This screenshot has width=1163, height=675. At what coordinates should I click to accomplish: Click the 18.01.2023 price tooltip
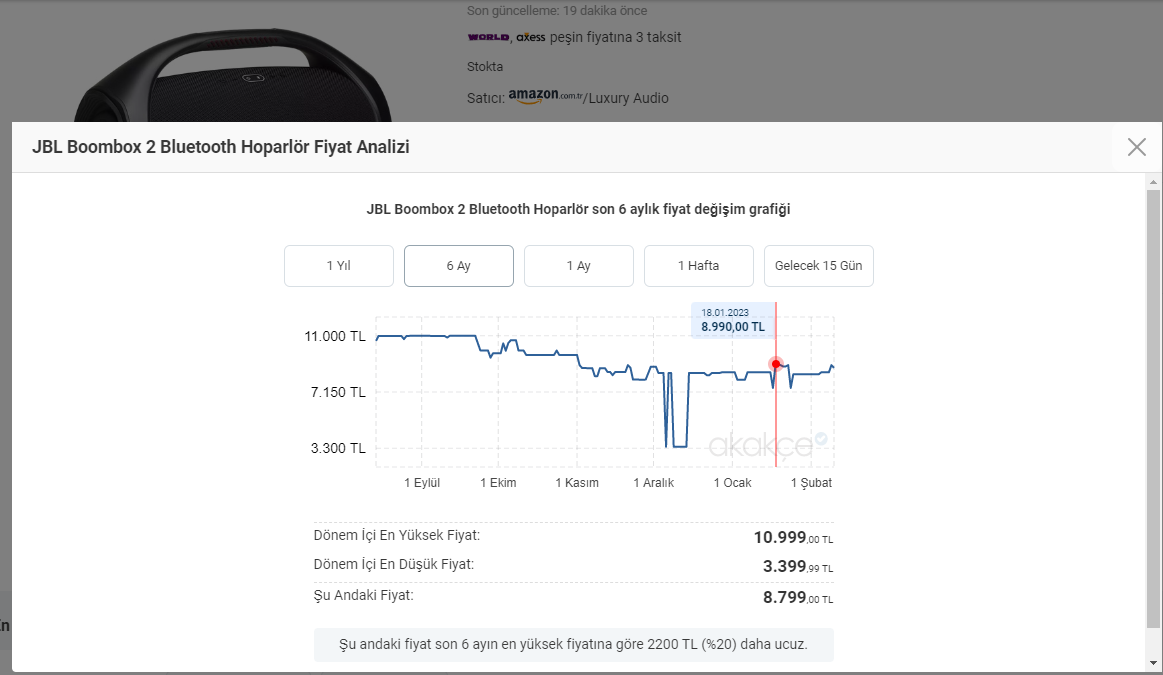click(x=733, y=320)
